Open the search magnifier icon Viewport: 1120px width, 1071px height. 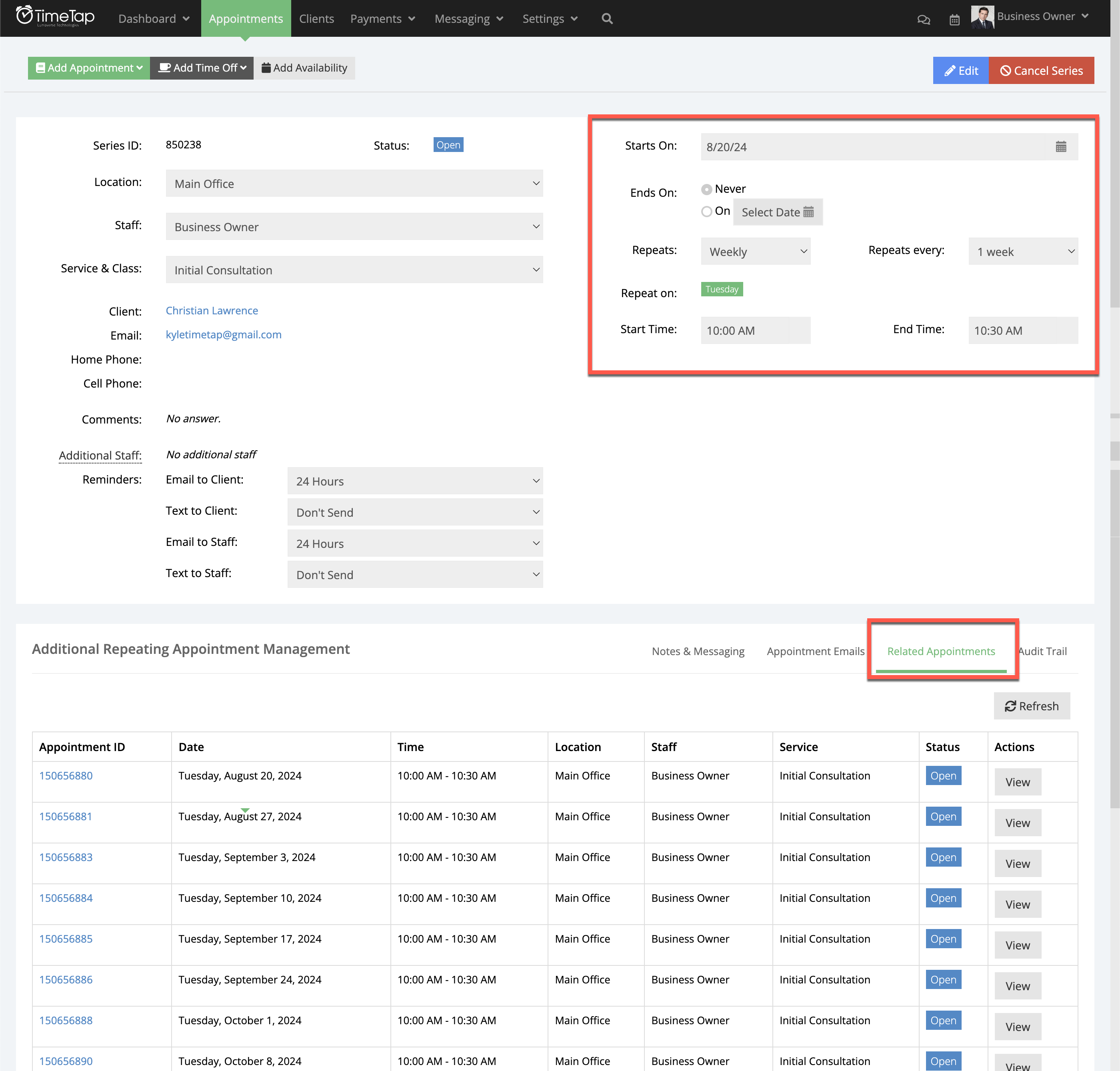606,19
